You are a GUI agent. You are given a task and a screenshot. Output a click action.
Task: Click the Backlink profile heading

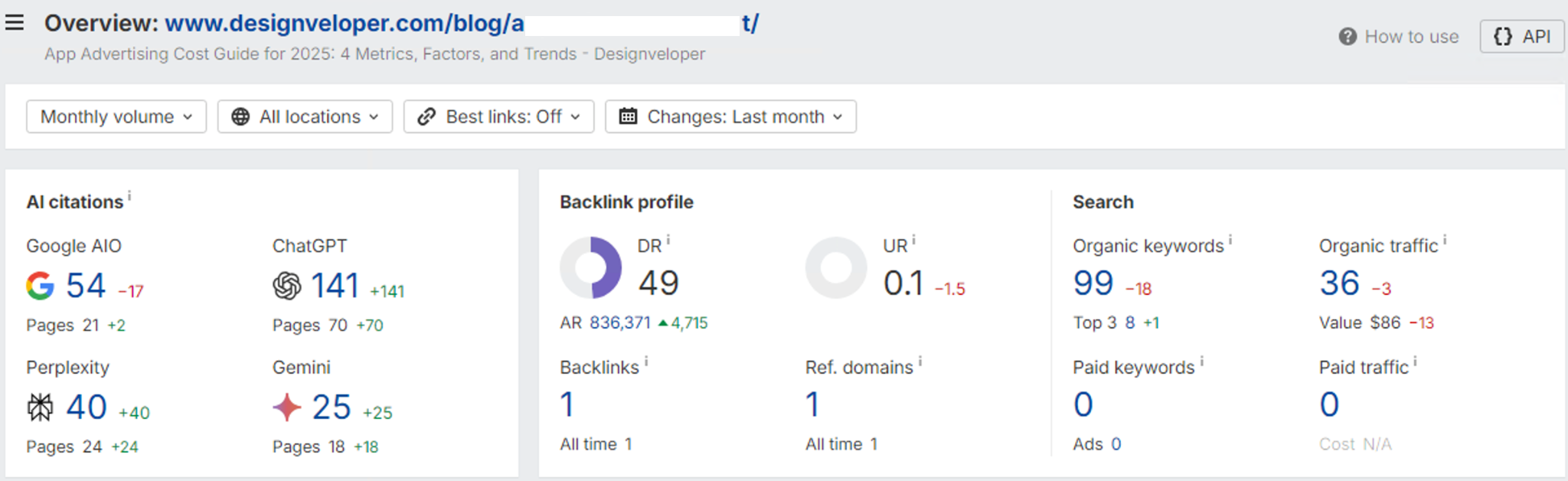tap(626, 202)
